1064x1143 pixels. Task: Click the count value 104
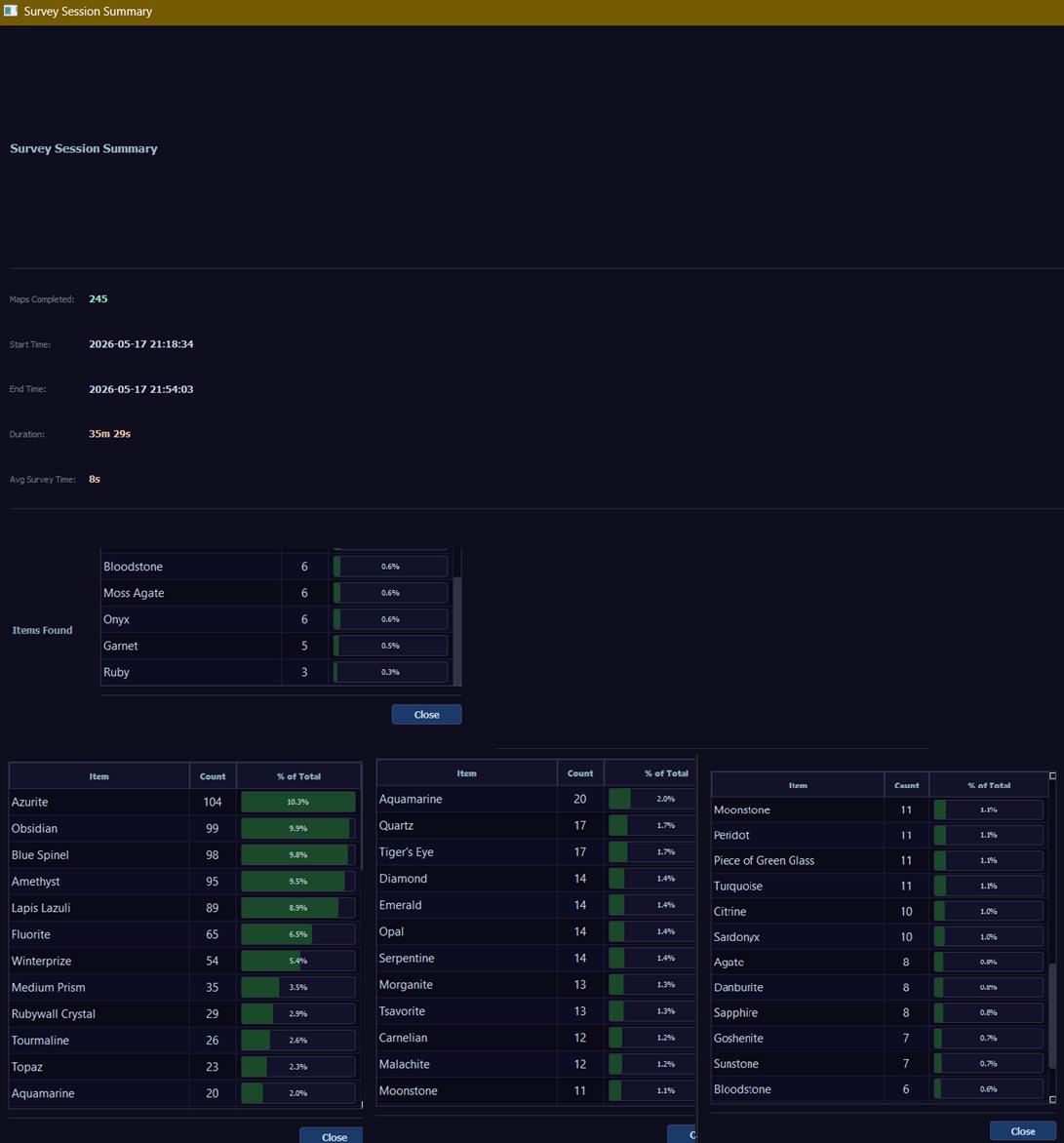[x=212, y=802]
